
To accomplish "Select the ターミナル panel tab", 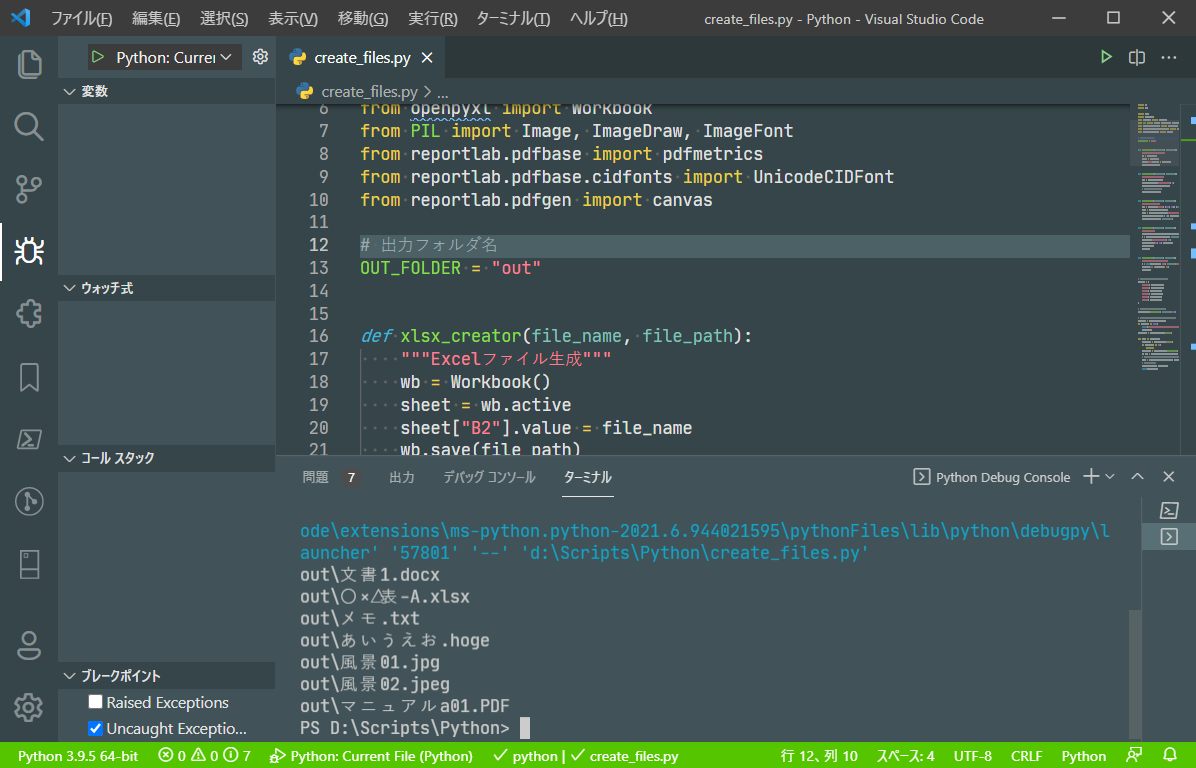I will [x=587, y=477].
